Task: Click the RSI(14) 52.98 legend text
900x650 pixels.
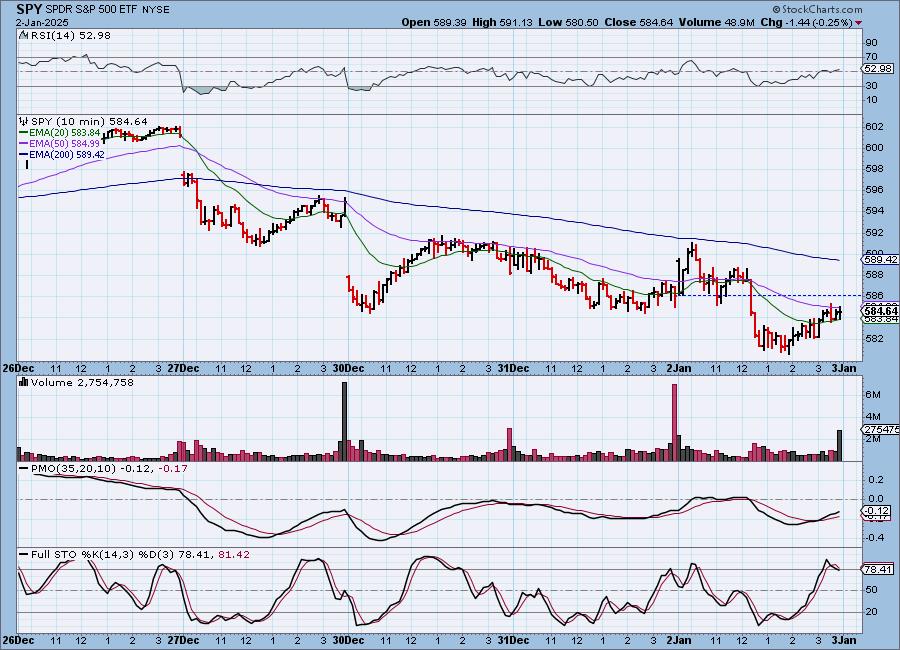Action: [71, 35]
